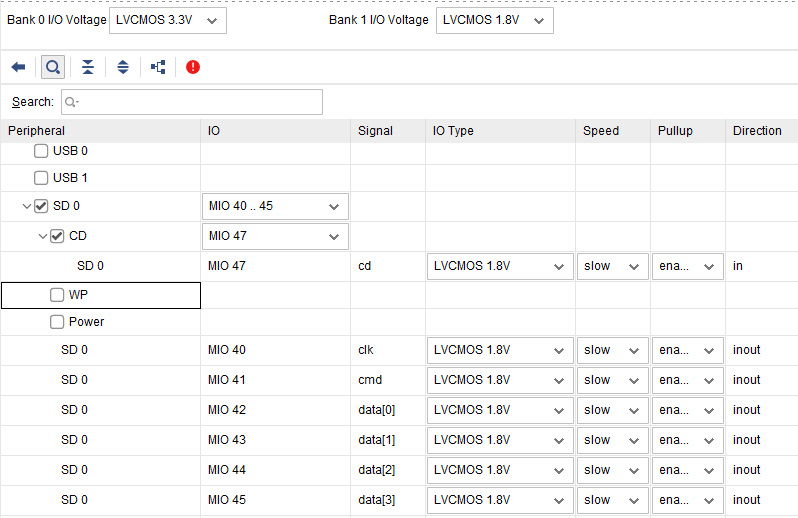Open the Bank 0 I/O Voltage dropdown

(168, 20)
